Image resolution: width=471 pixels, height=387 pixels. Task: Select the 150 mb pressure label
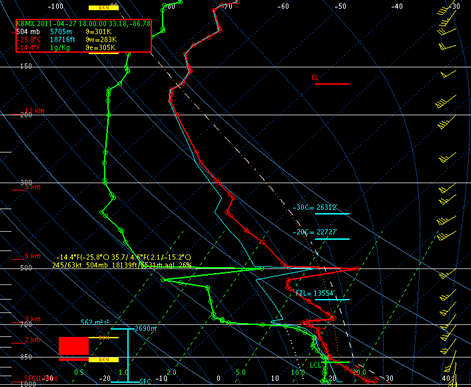[x=26, y=66]
